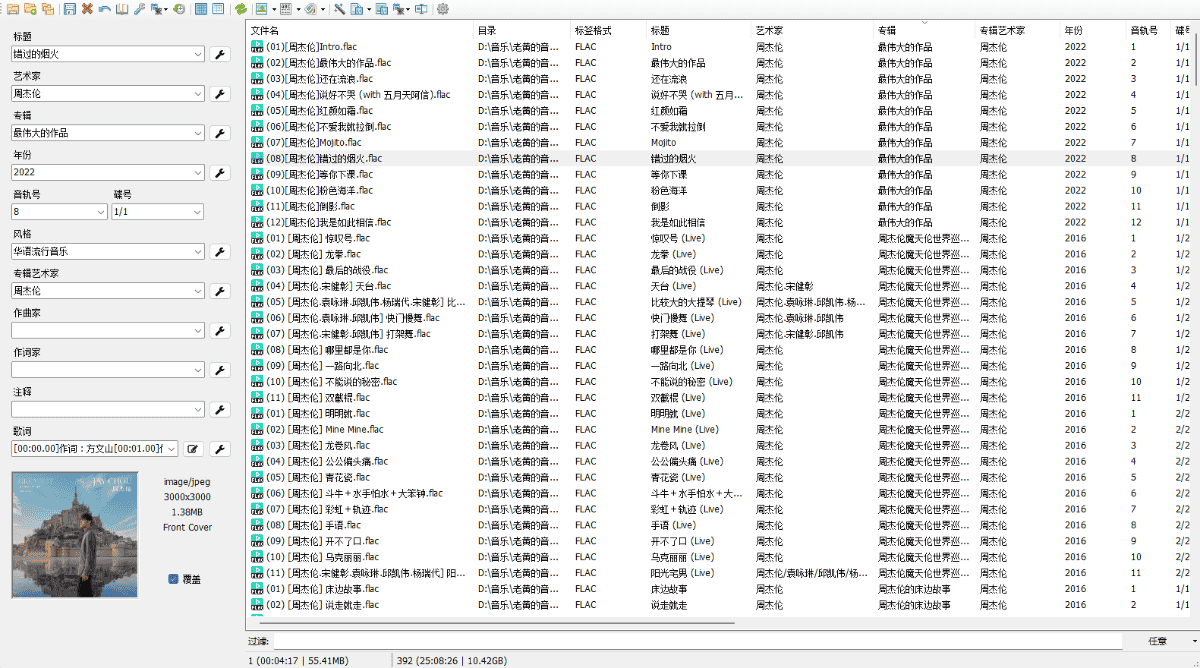Toggle the 覆盖 checkbox under cover info
1200x668 pixels.
(174, 578)
